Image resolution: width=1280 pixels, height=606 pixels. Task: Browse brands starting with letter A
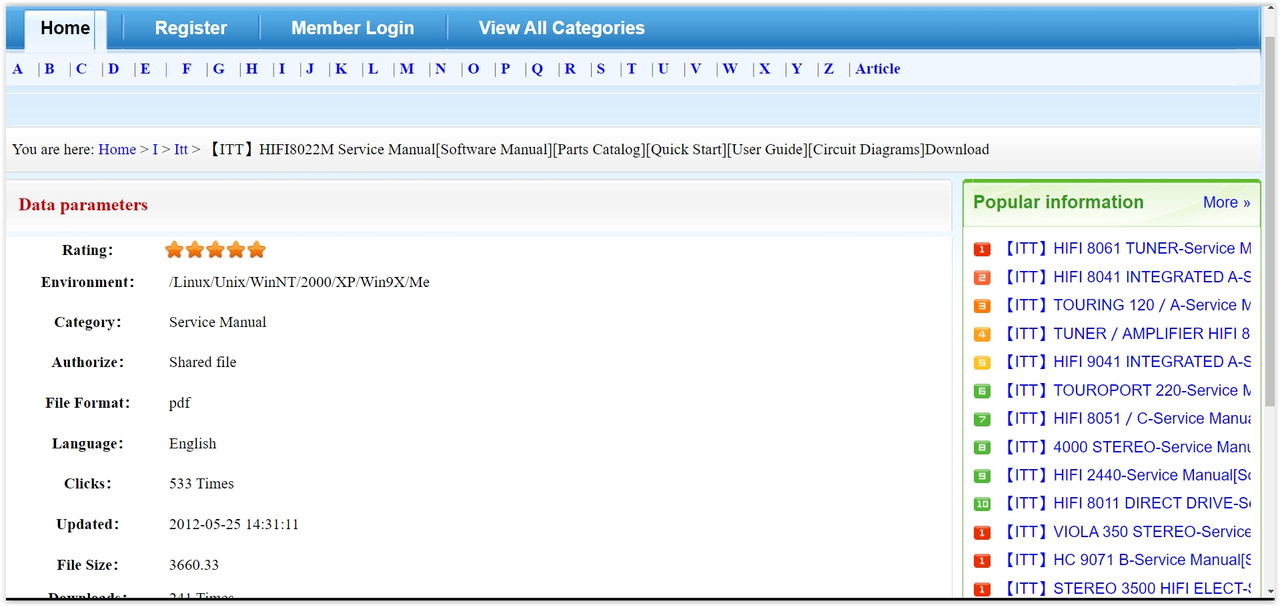(18, 69)
